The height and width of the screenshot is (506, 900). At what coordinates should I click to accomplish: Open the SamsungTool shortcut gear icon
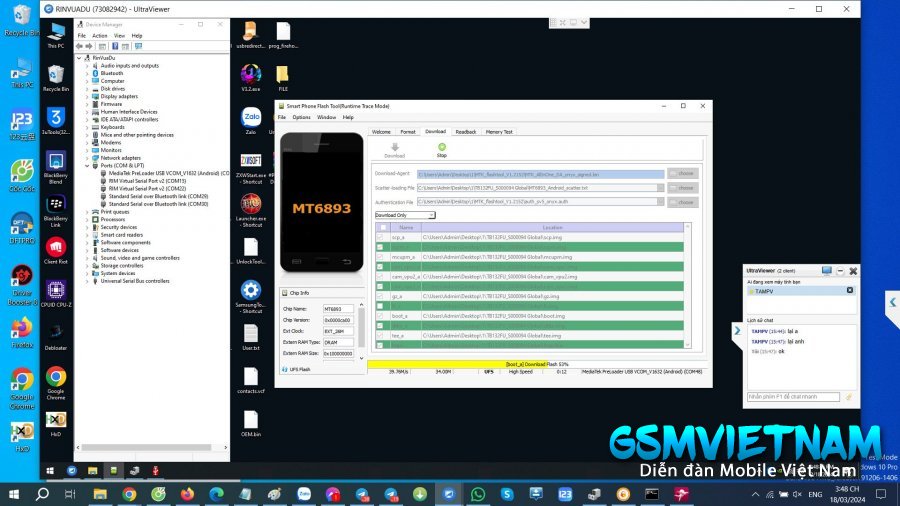pos(251,296)
